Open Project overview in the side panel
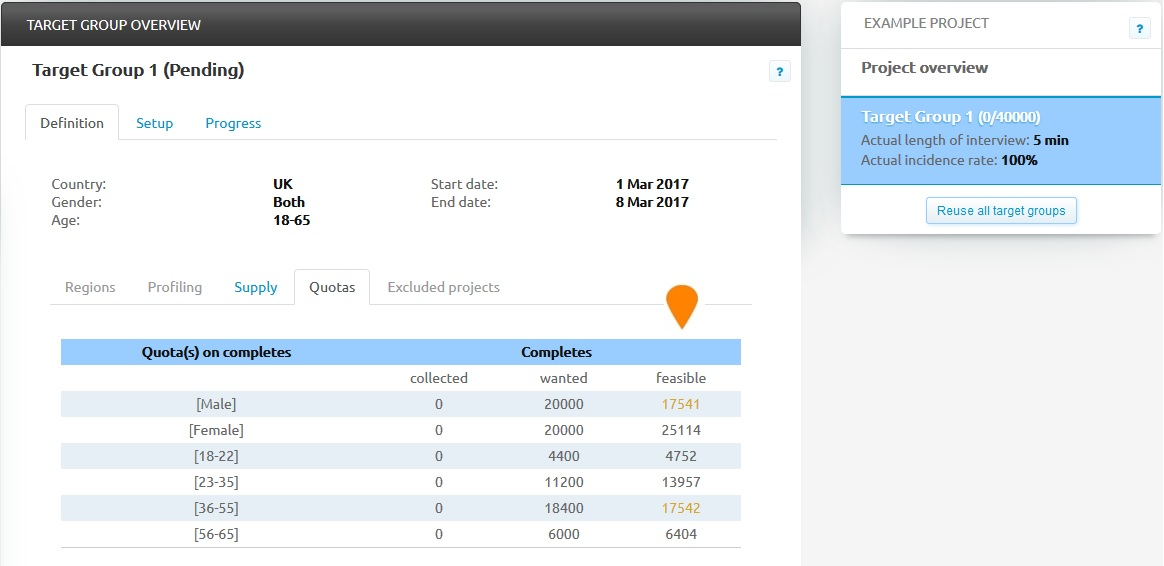 (924, 68)
